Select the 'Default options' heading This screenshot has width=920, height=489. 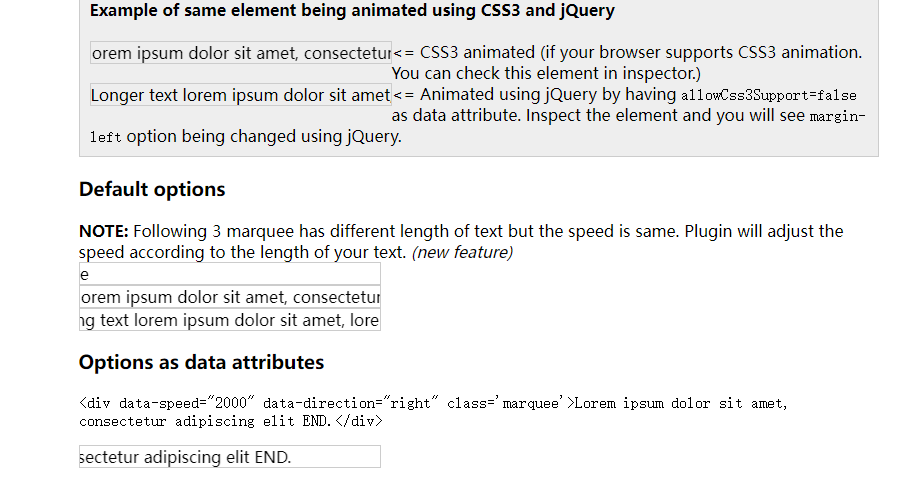[x=152, y=190]
